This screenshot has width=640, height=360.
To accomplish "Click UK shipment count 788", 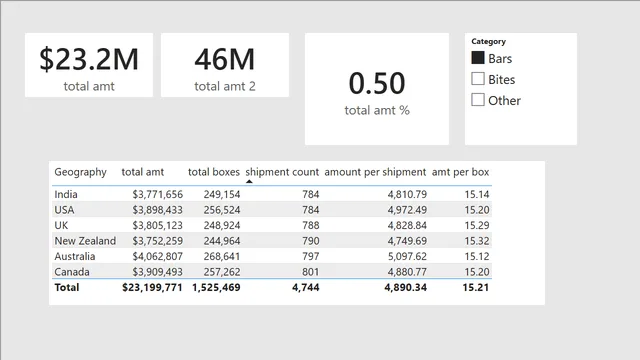I will click(x=311, y=225).
